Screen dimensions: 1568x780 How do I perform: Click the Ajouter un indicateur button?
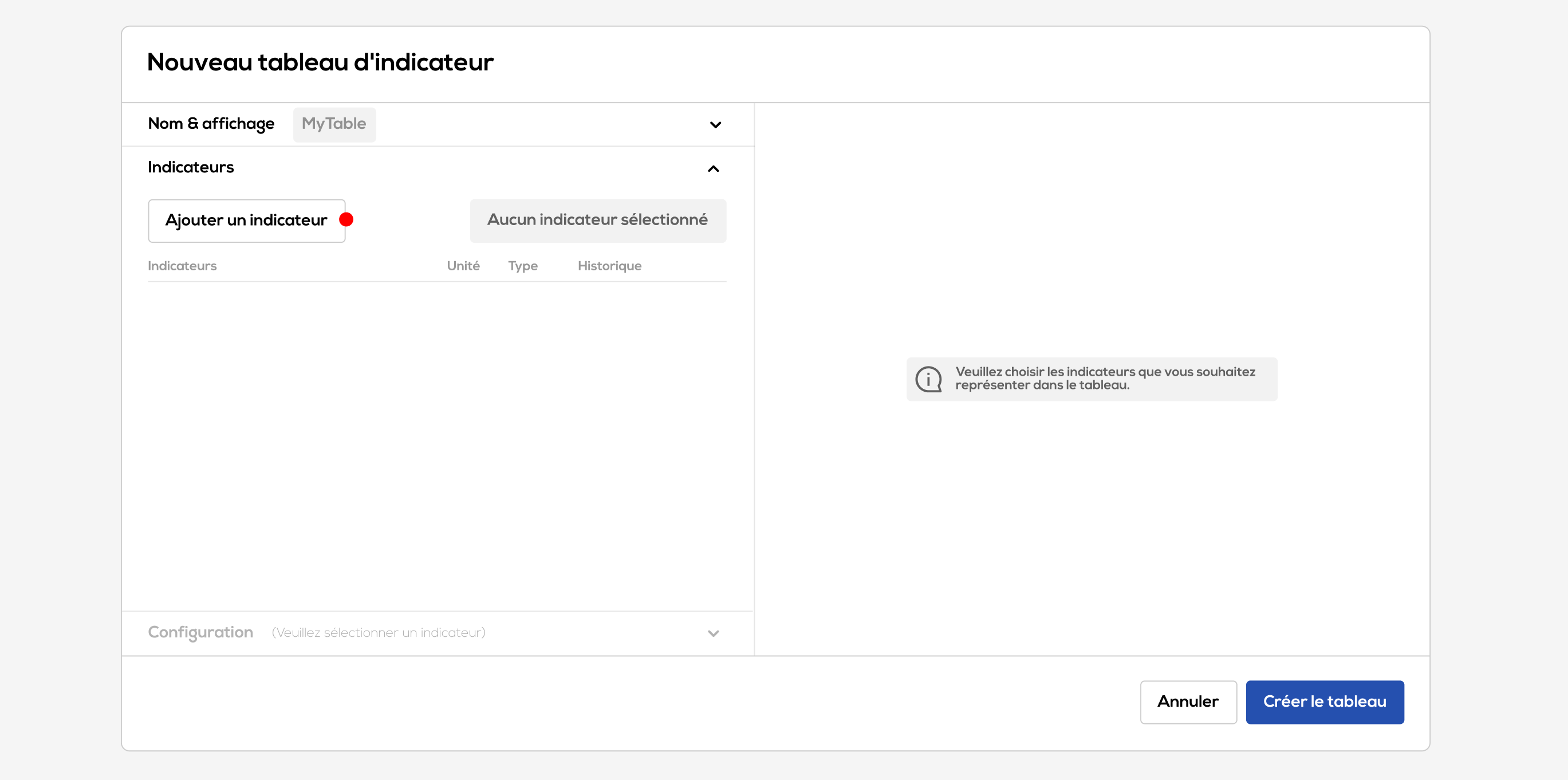tap(246, 220)
